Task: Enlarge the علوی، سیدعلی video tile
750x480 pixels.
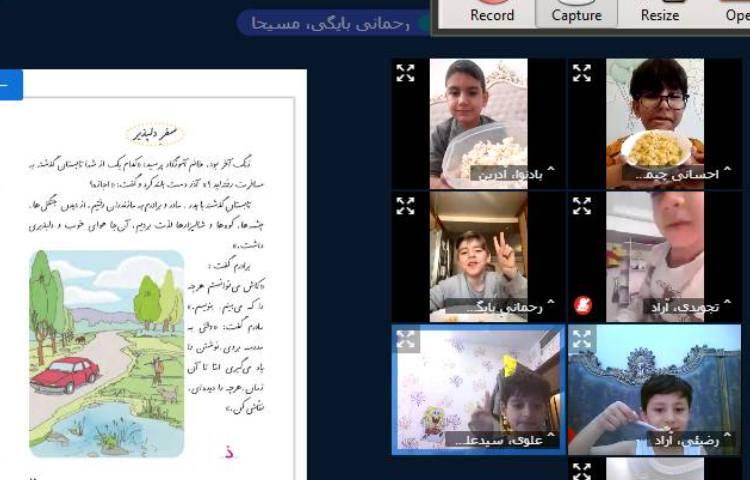Action: [x=405, y=339]
